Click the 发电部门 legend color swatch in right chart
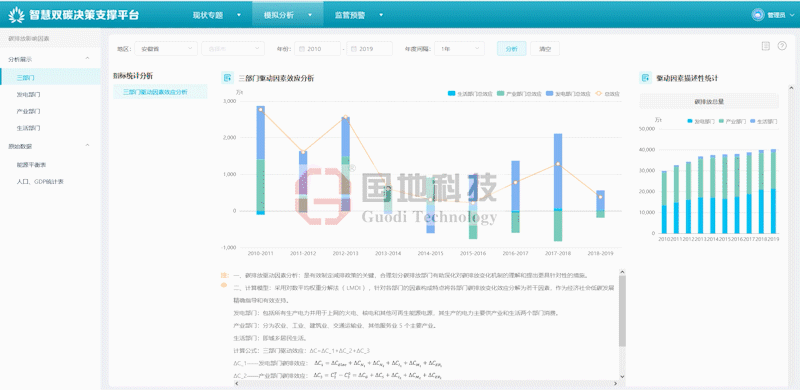The image size is (800, 390). 690,121
